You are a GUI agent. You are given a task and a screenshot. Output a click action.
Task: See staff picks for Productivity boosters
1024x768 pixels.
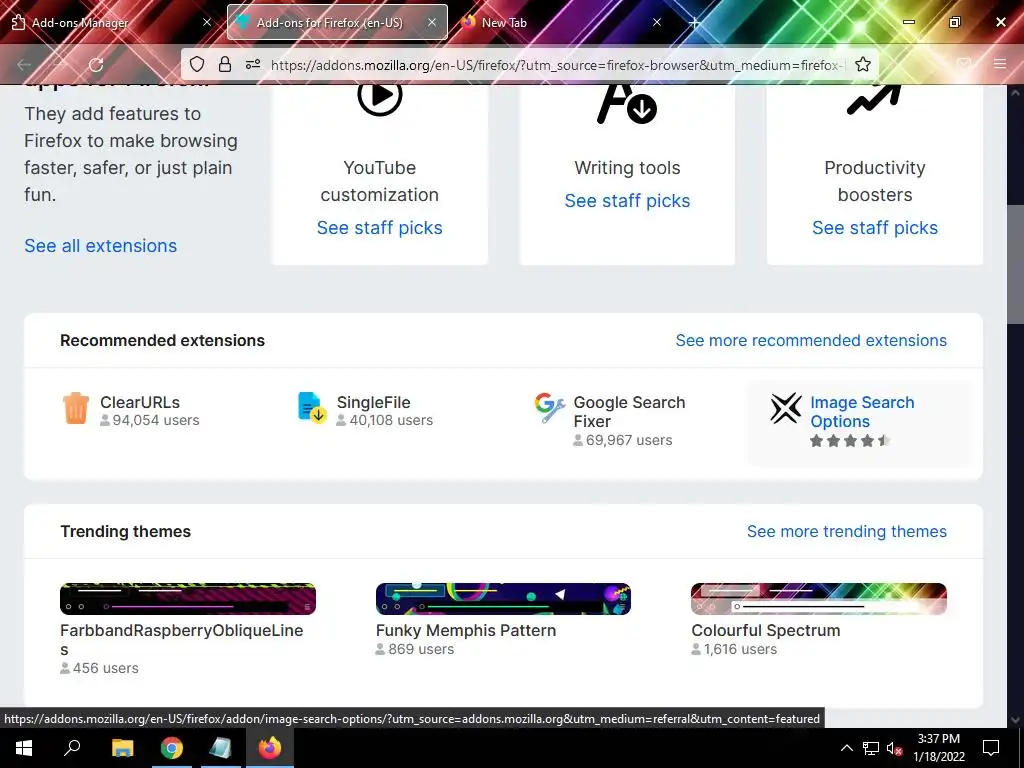[874, 227]
